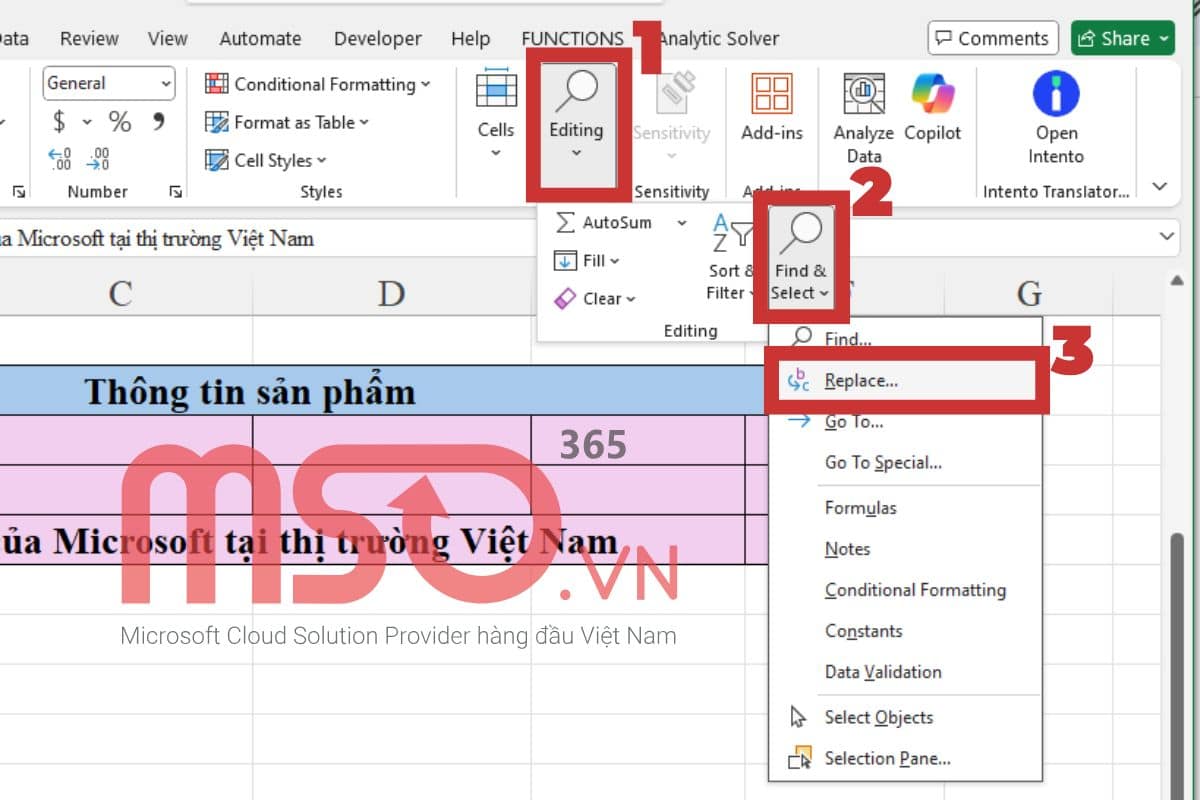Click the cell containing 365
1200x800 pixels.
coord(638,440)
